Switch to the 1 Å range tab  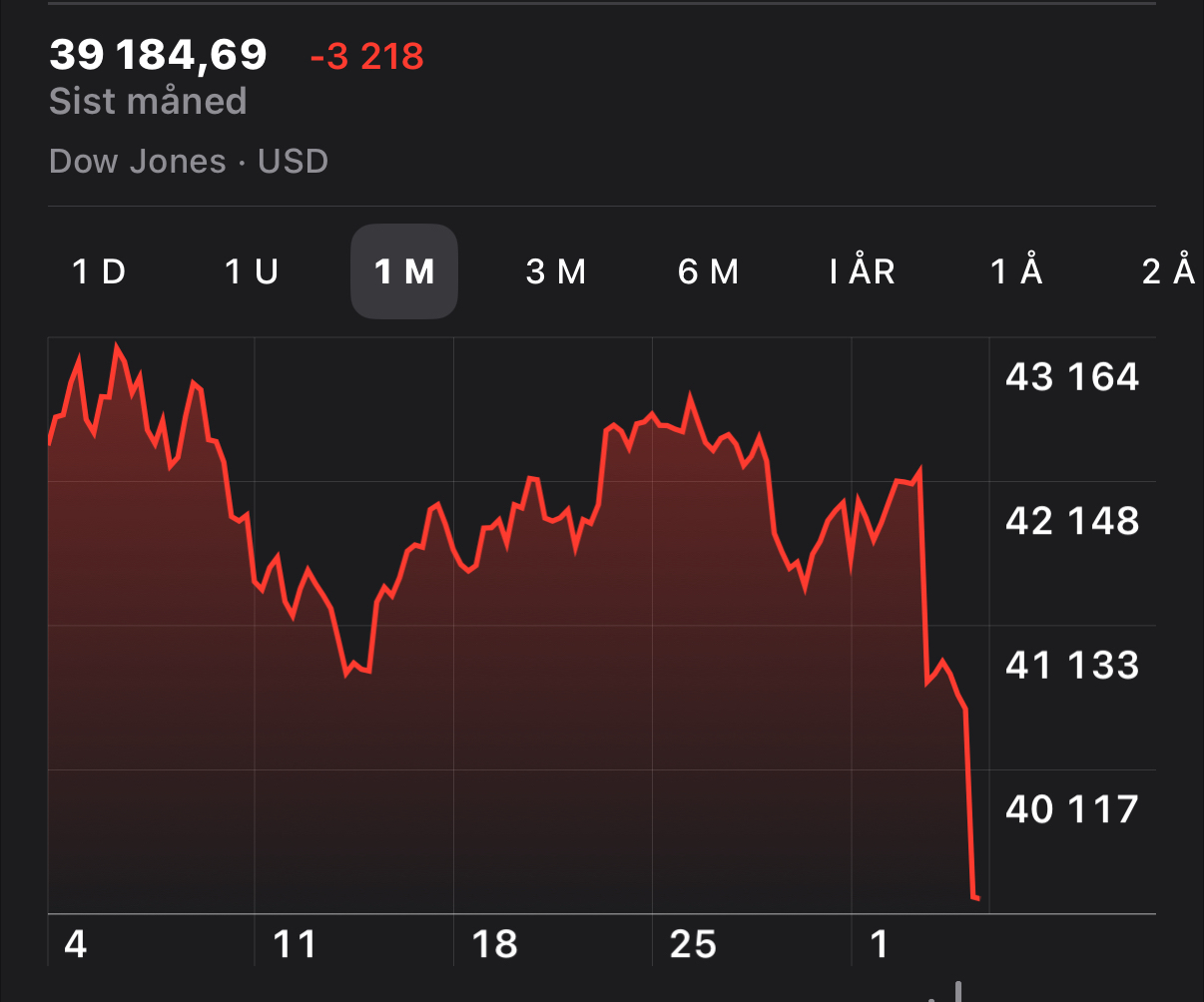(x=1016, y=271)
